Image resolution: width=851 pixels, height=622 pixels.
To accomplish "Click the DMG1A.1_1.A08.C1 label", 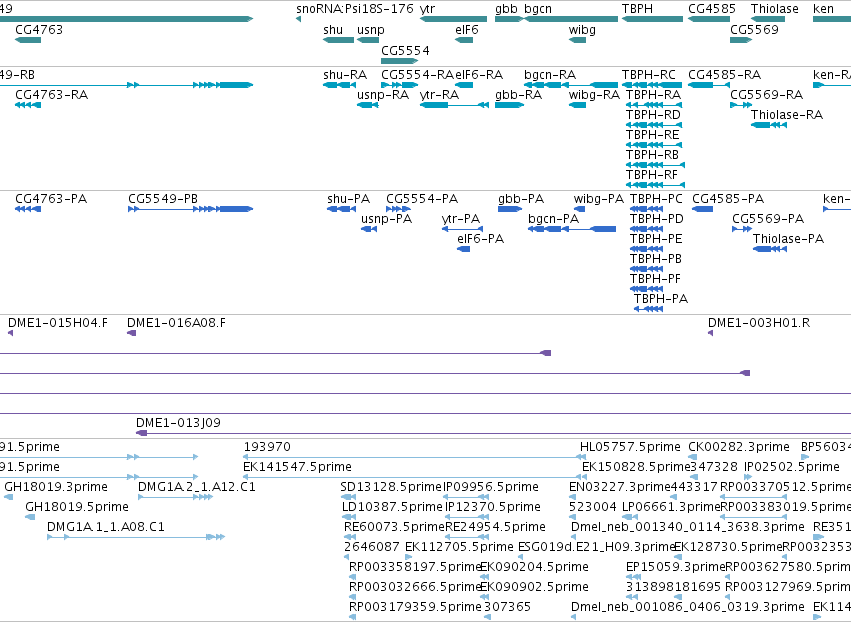I will click(x=106, y=527).
